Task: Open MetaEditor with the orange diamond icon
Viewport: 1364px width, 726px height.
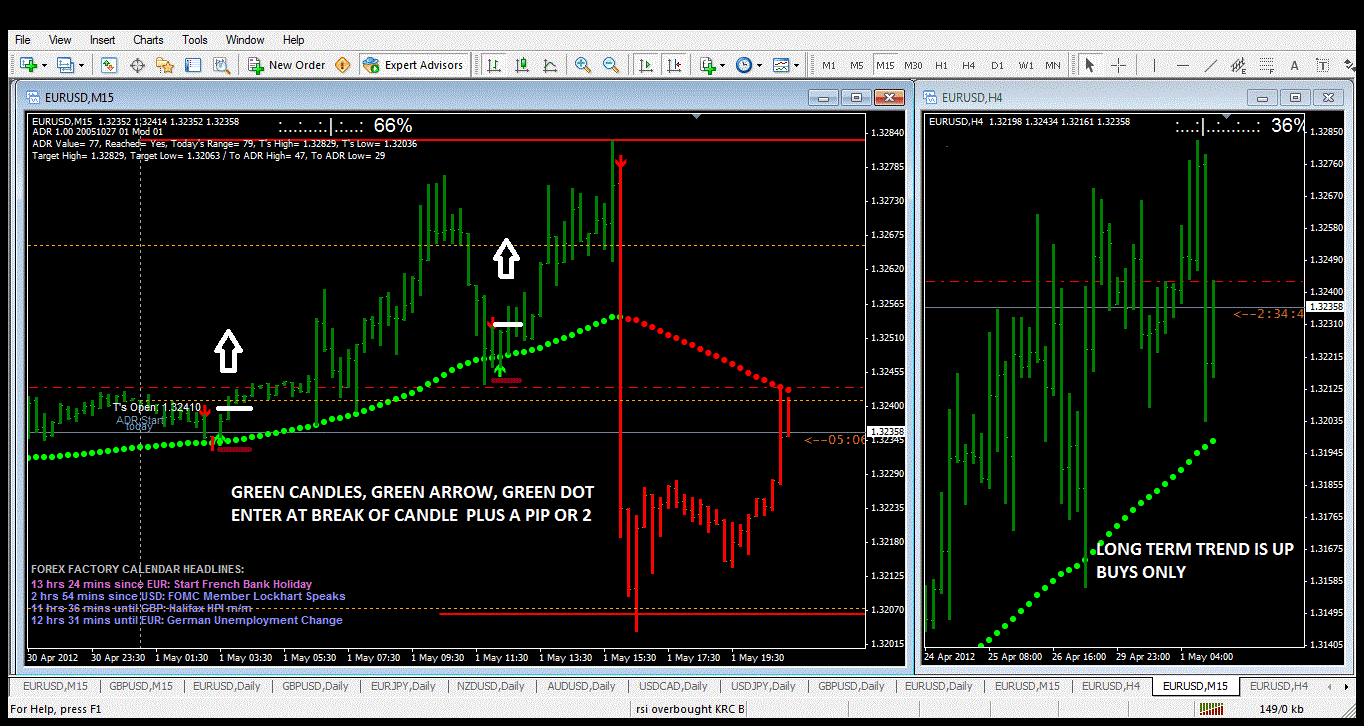Action: coord(343,65)
